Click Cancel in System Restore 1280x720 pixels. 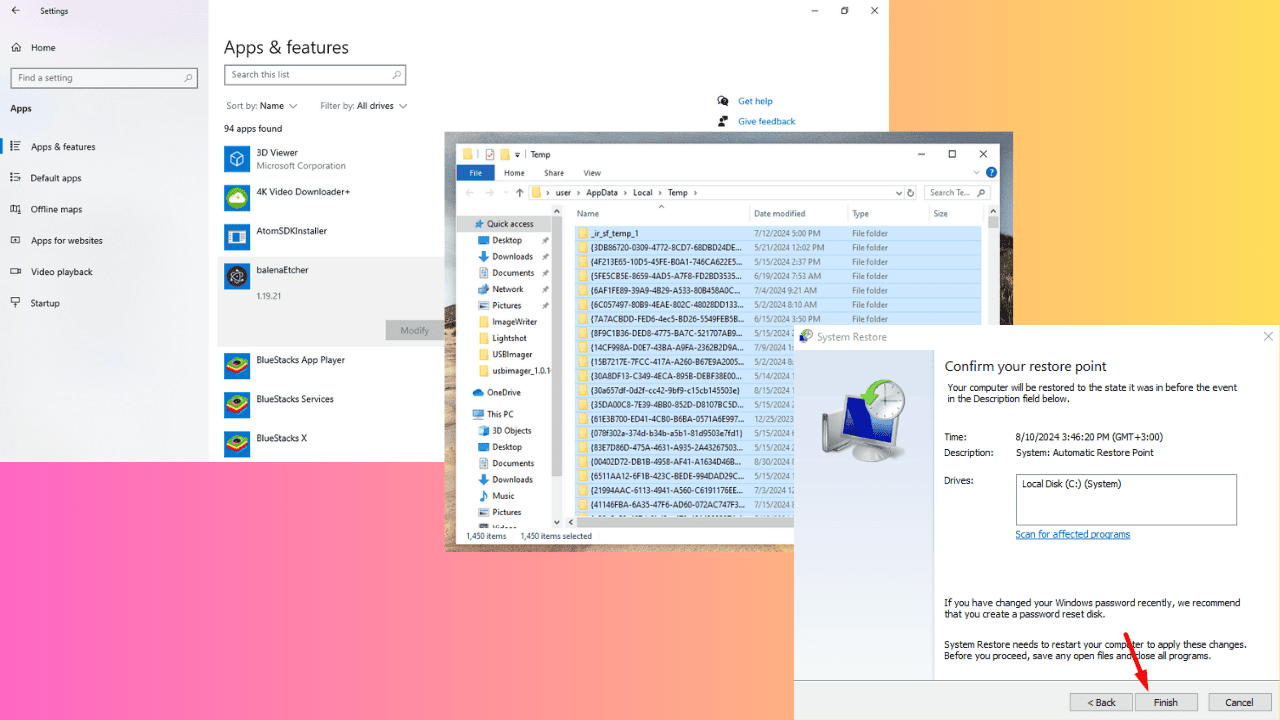[1239, 702]
